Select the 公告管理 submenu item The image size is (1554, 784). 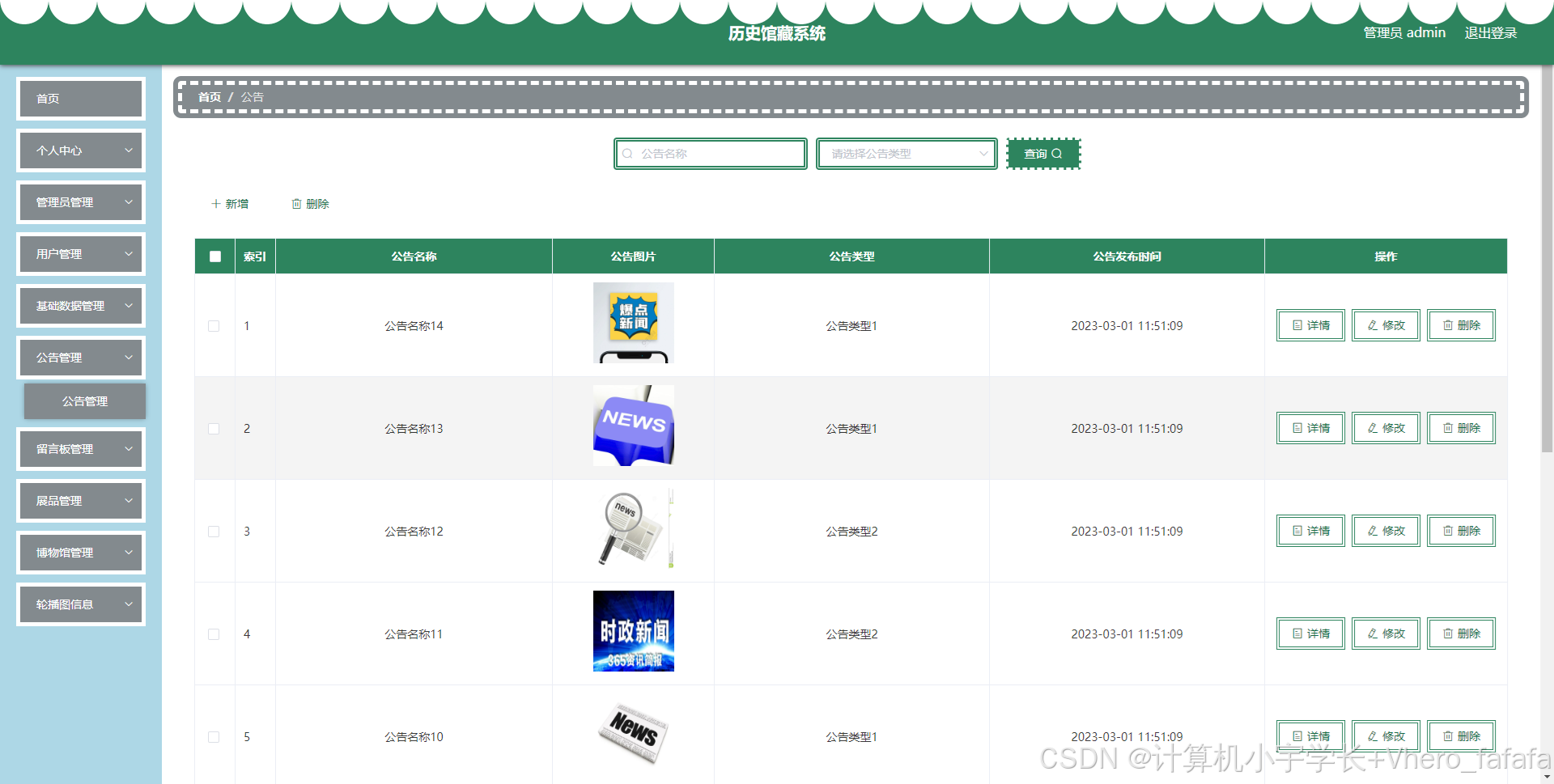(85, 401)
